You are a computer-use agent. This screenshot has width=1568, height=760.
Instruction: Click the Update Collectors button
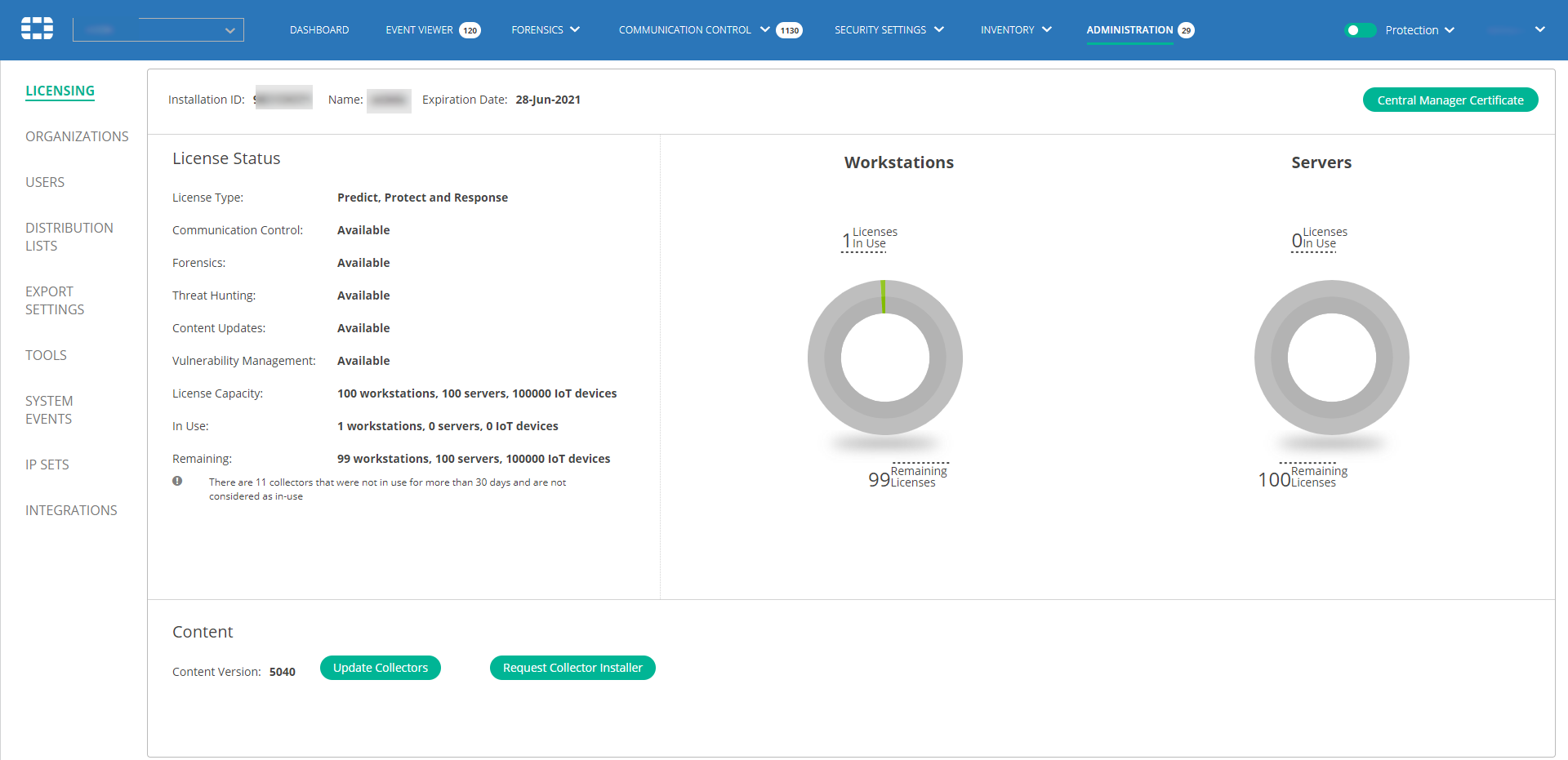point(381,668)
